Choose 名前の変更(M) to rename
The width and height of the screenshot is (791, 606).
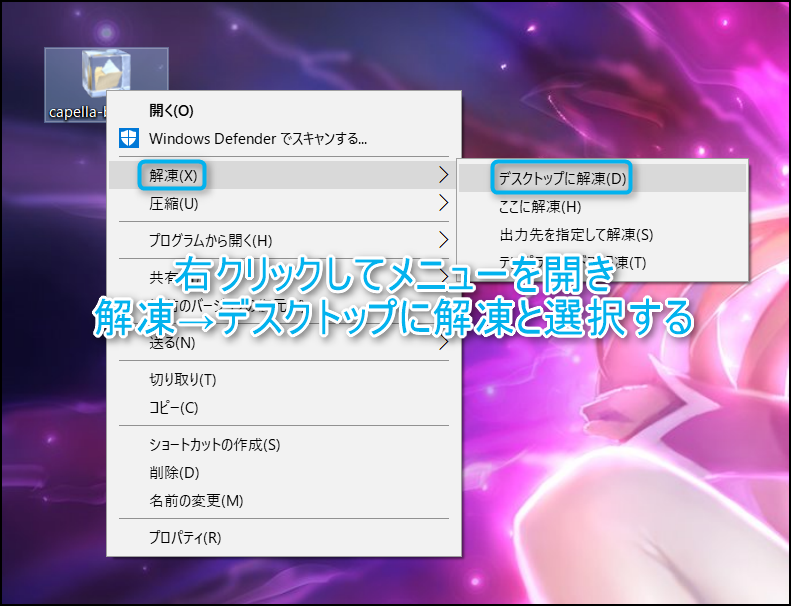pos(196,500)
